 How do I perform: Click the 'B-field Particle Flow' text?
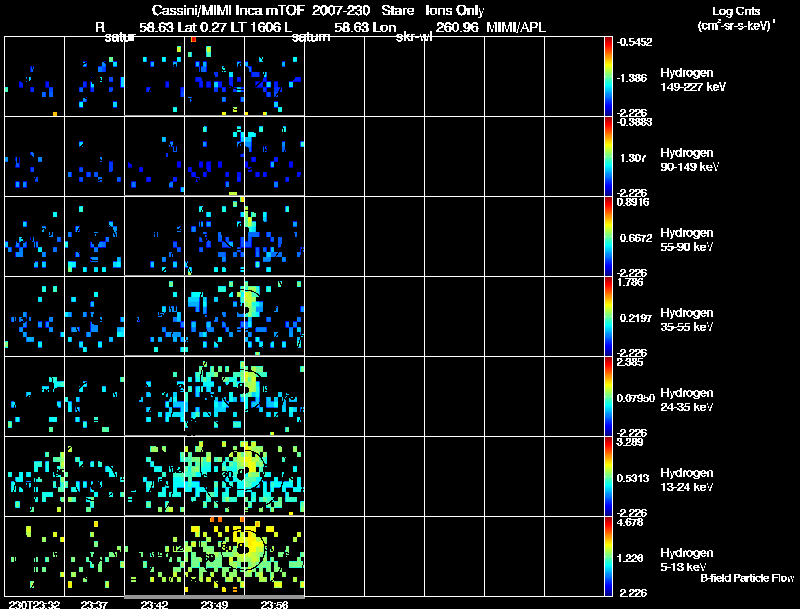tap(747, 578)
